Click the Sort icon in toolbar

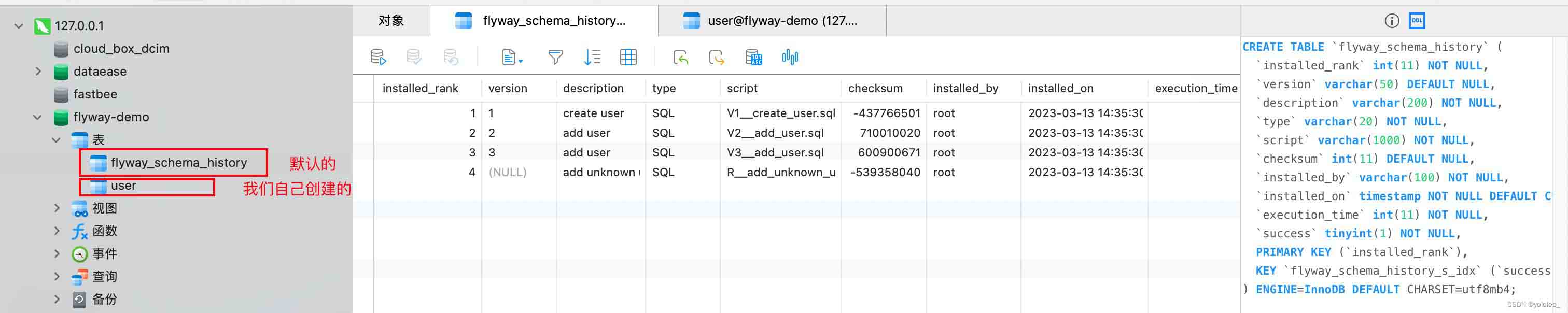click(x=592, y=57)
